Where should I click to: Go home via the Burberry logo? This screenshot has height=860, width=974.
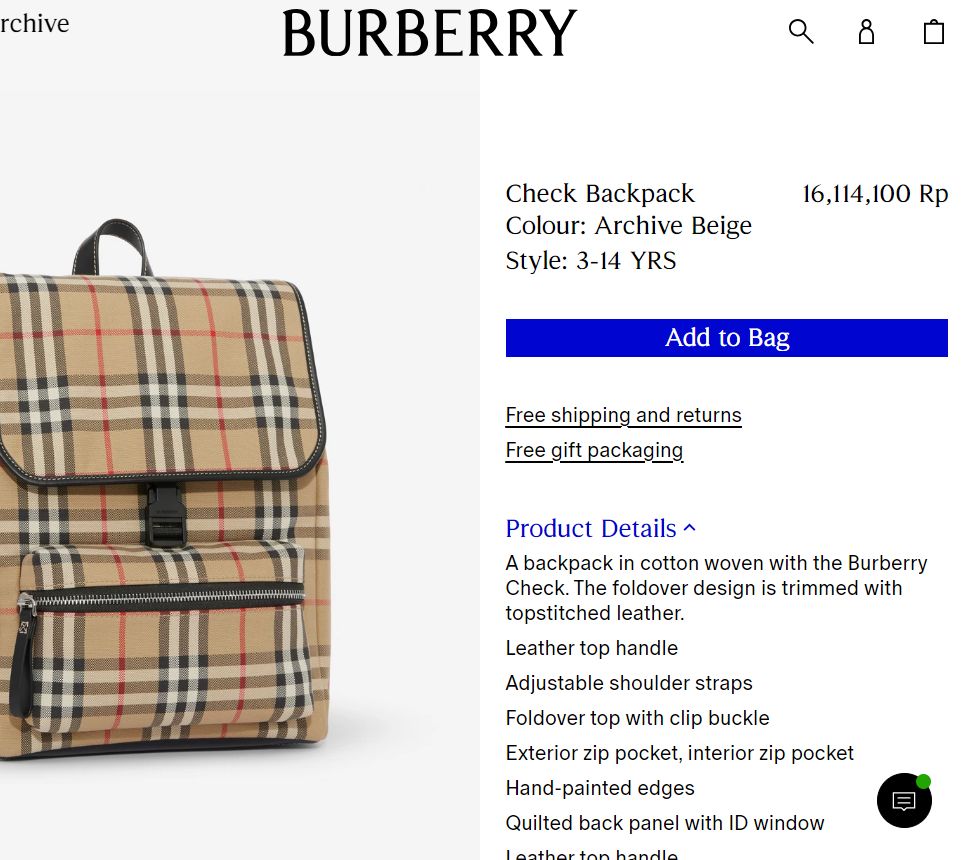click(x=430, y=33)
